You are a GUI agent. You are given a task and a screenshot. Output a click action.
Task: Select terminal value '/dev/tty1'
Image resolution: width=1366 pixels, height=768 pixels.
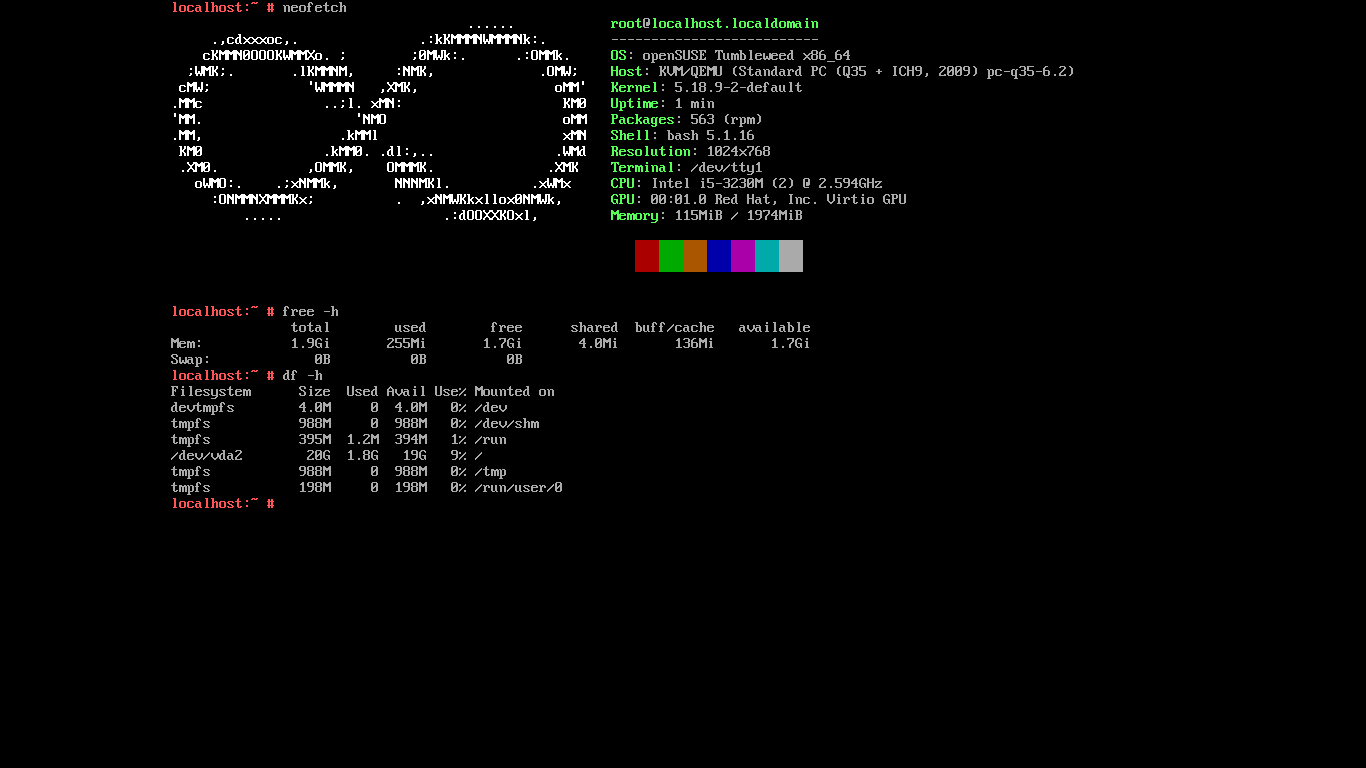(727, 168)
